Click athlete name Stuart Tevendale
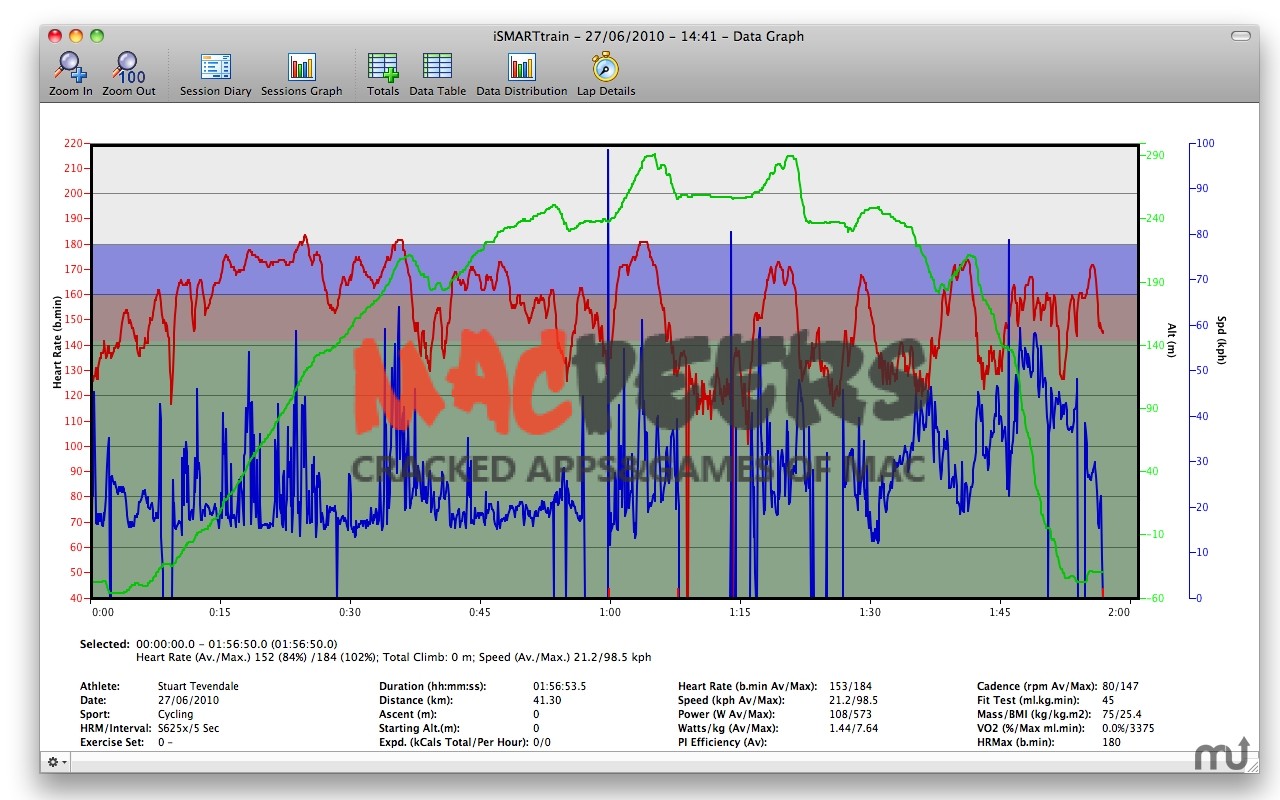This screenshot has height=800, width=1280. click(x=198, y=686)
